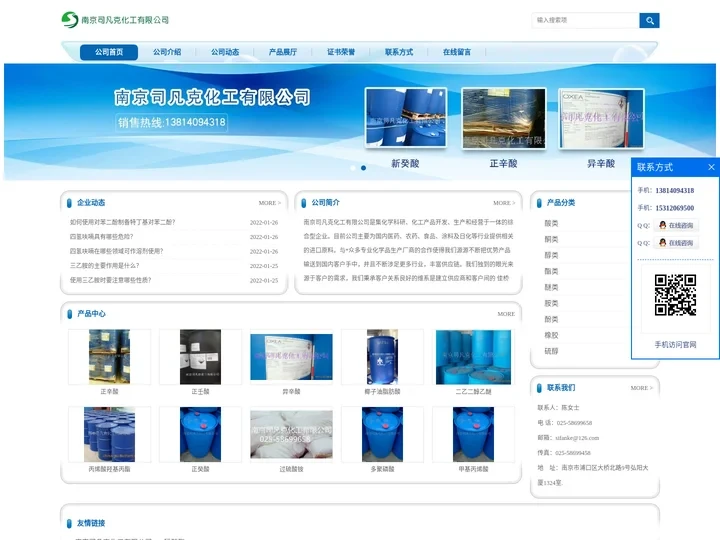This screenshot has height=540, width=720.
Task: Click the 产品分类 section heading
Action: pos(561,202)
